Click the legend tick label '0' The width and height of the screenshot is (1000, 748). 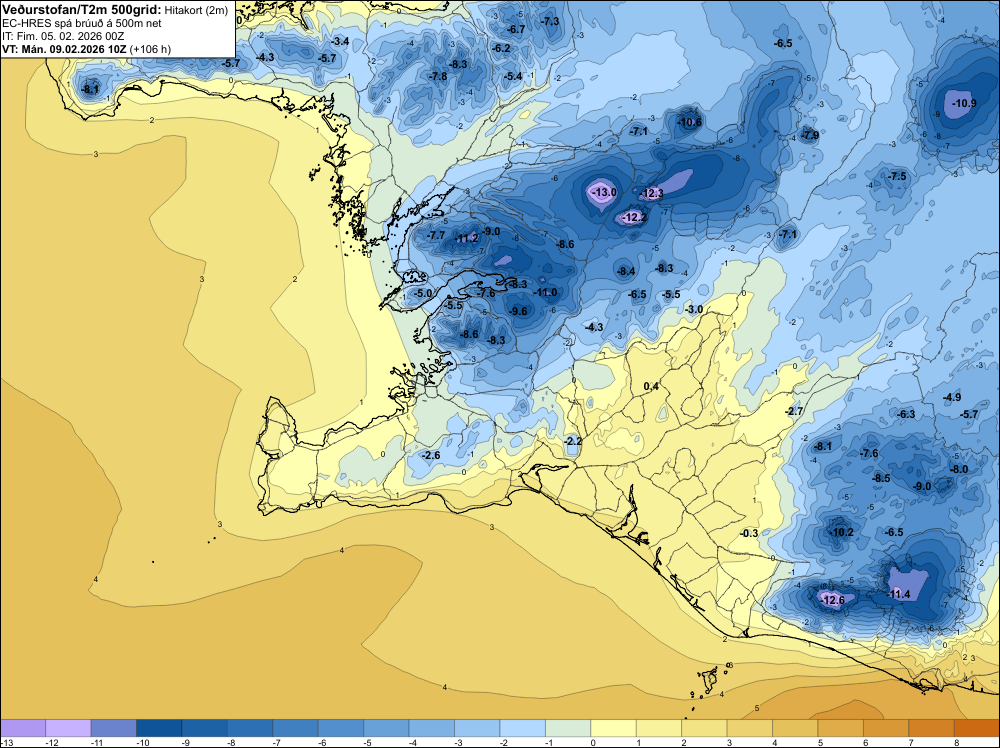point(591,742)
